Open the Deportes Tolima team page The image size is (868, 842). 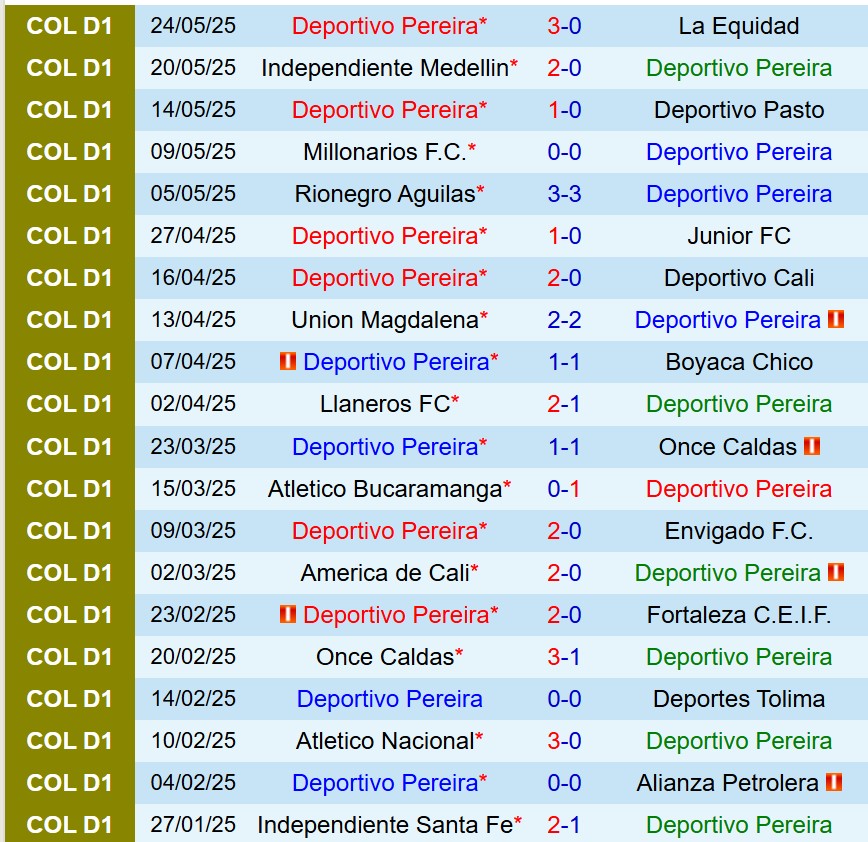click(738, 698)
